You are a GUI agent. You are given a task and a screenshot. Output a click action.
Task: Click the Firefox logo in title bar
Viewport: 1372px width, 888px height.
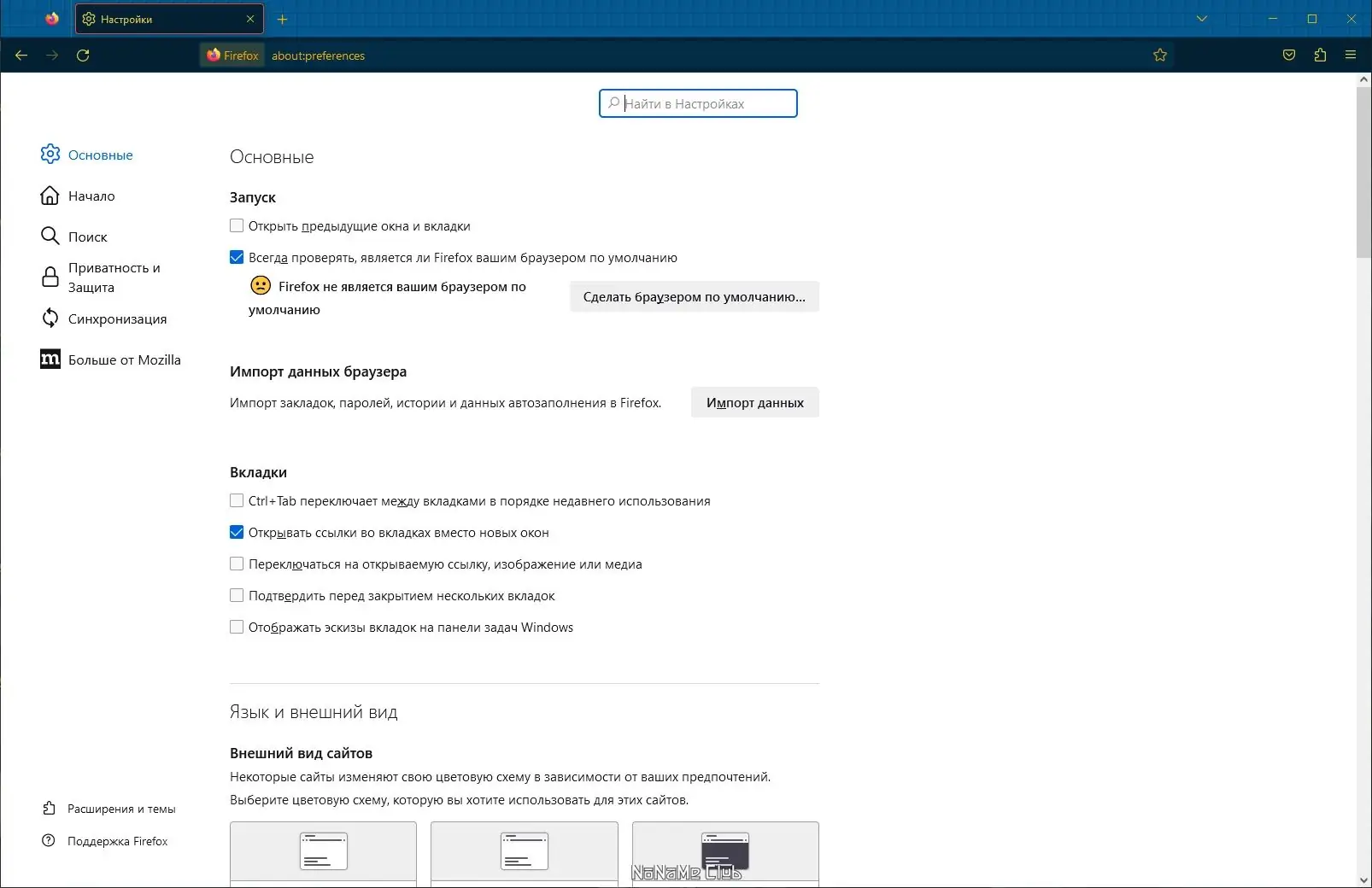pyautogui.click(x=52, y=19)
